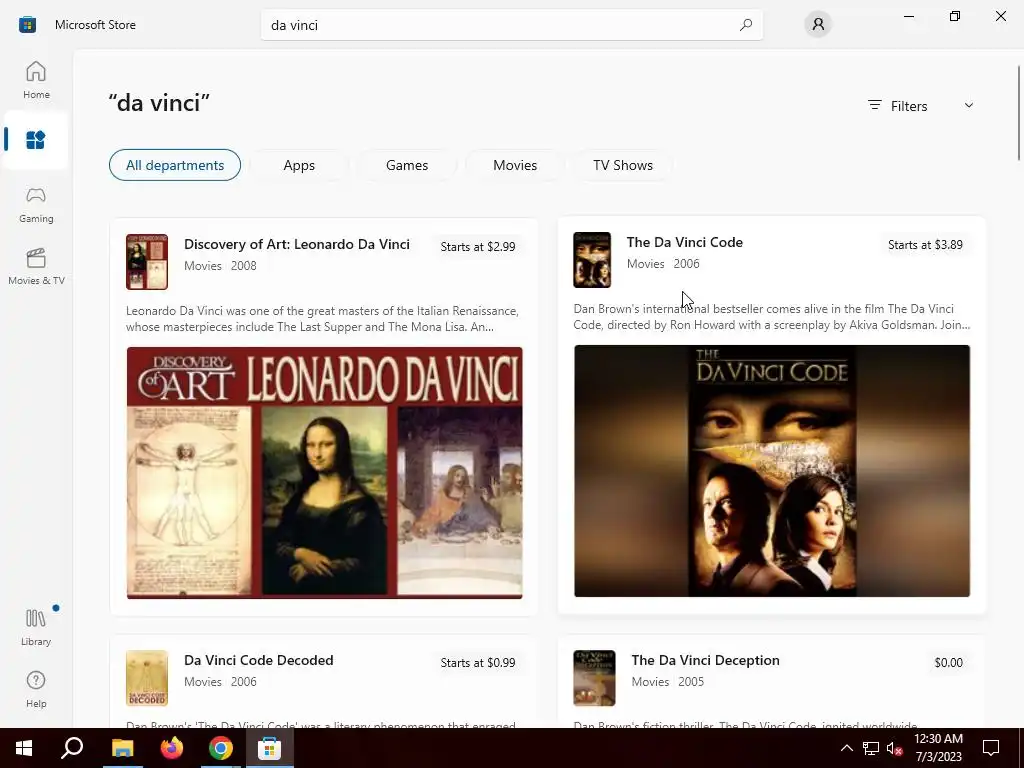
Task: Open Da Vinci Code Decoded title
Action: (259, 660)
